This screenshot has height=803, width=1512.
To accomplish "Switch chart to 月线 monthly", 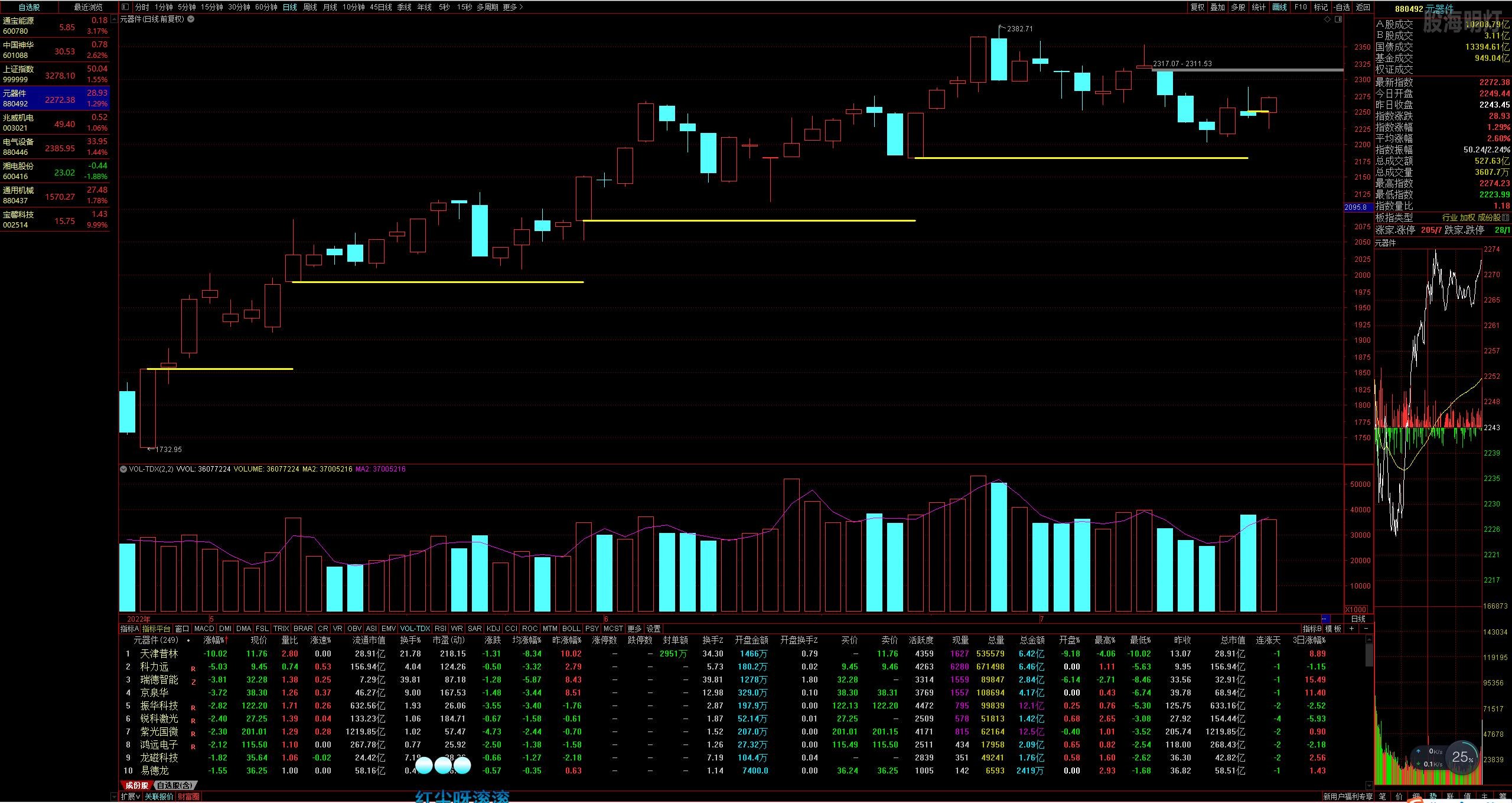I will click(x=330, y=7).
